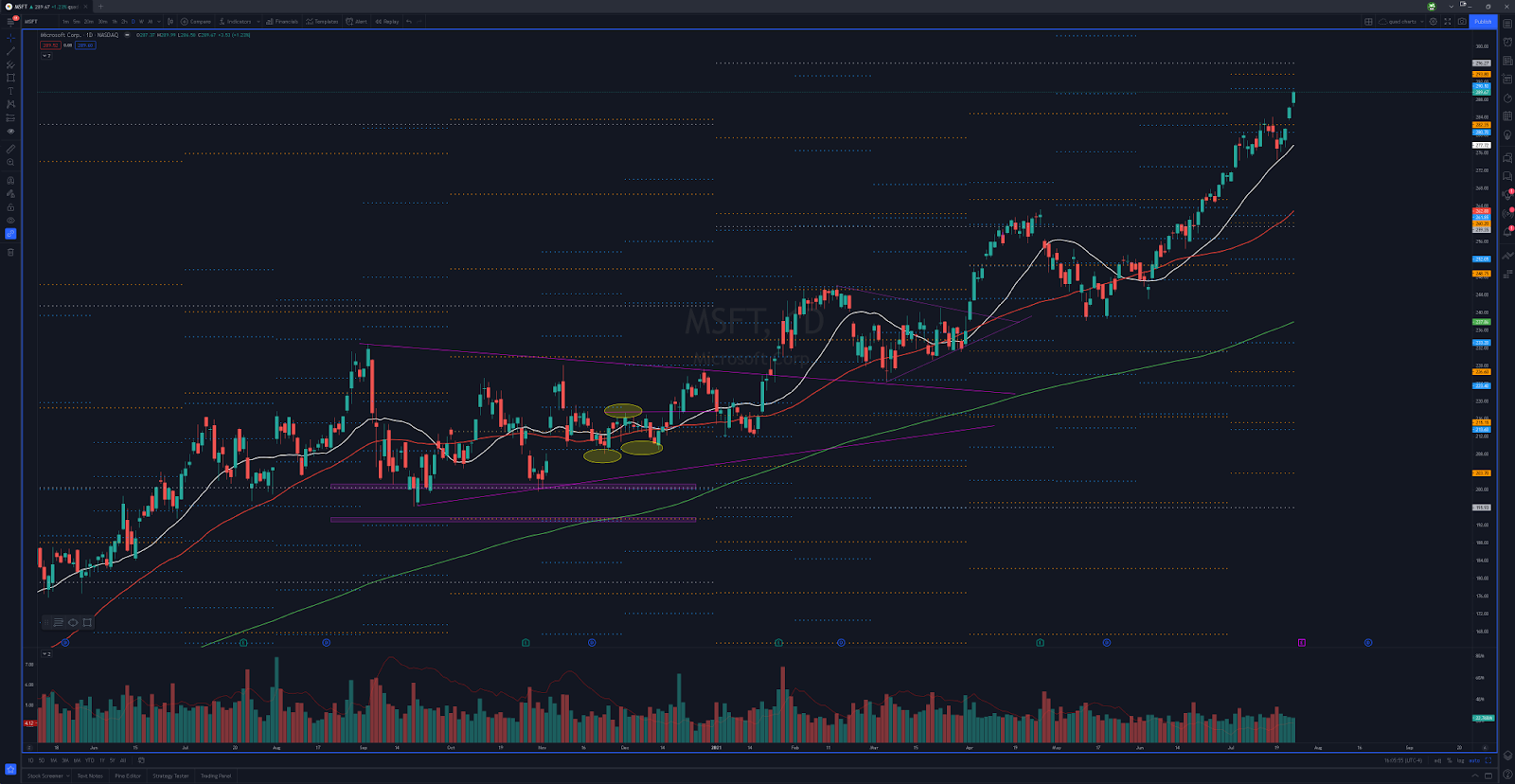Toggle magnet mode for drawings
Viewport: 1515px width, 784px height.
[x=10, y=180]
